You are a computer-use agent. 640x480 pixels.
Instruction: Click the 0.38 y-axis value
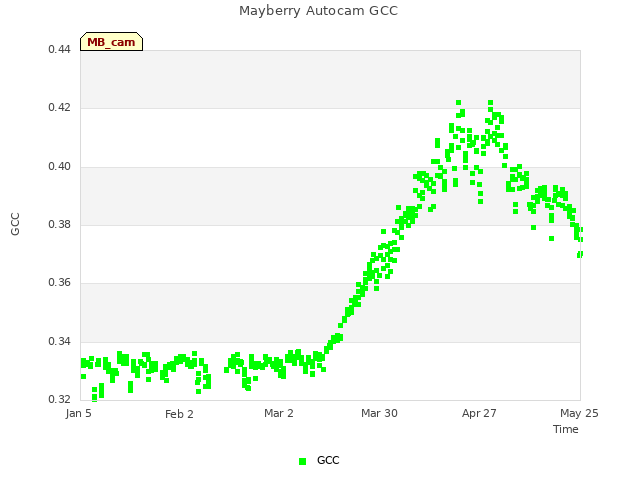[x=59, y=224]
